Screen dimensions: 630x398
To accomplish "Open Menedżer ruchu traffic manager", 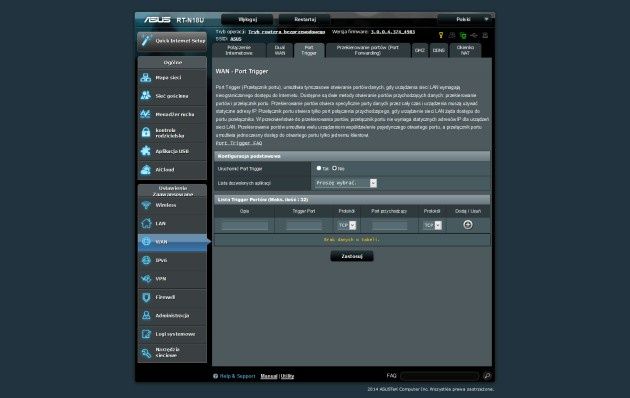I will [x=172, y=114].
